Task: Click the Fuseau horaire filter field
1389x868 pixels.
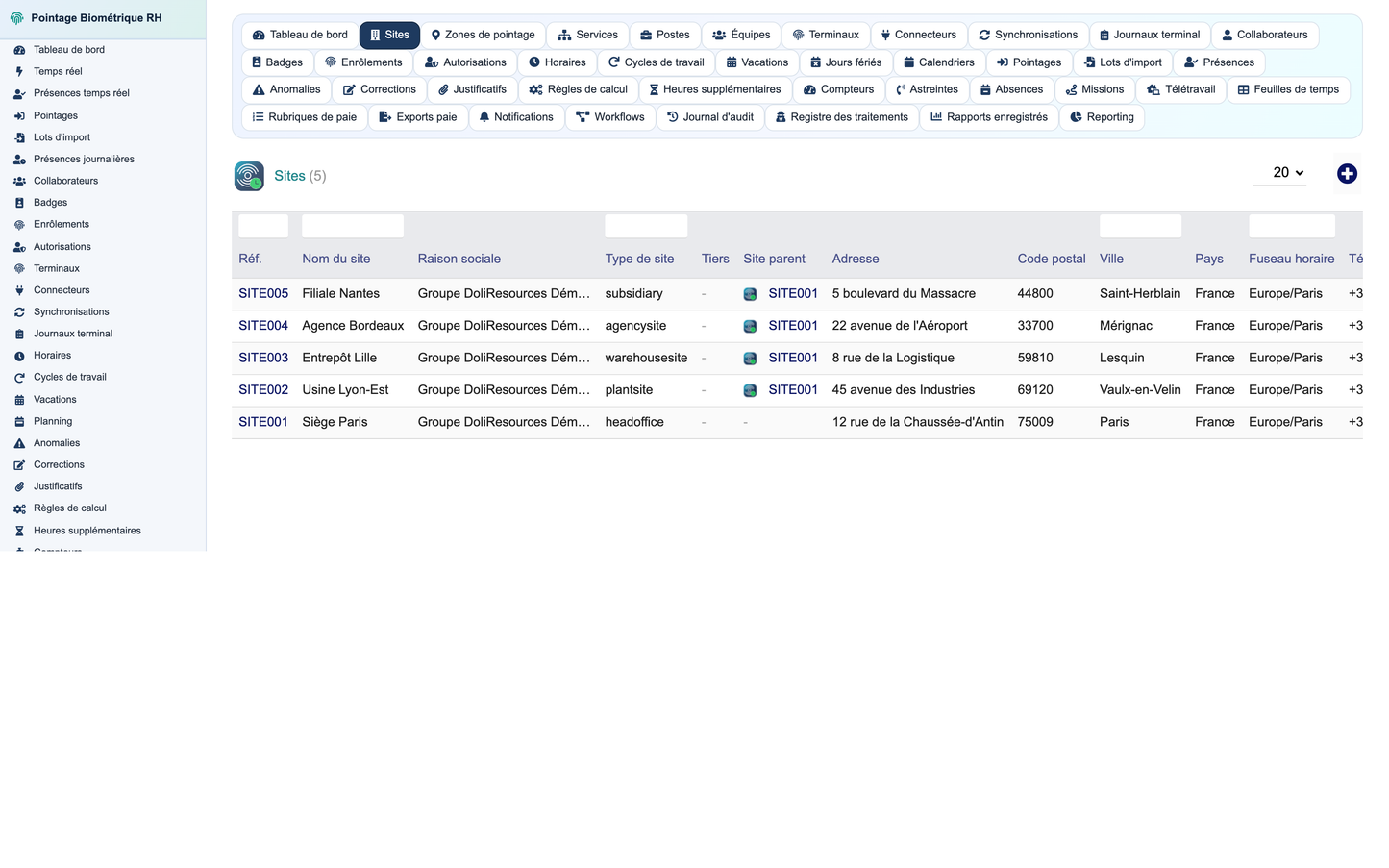Action: pos(1292,226)
